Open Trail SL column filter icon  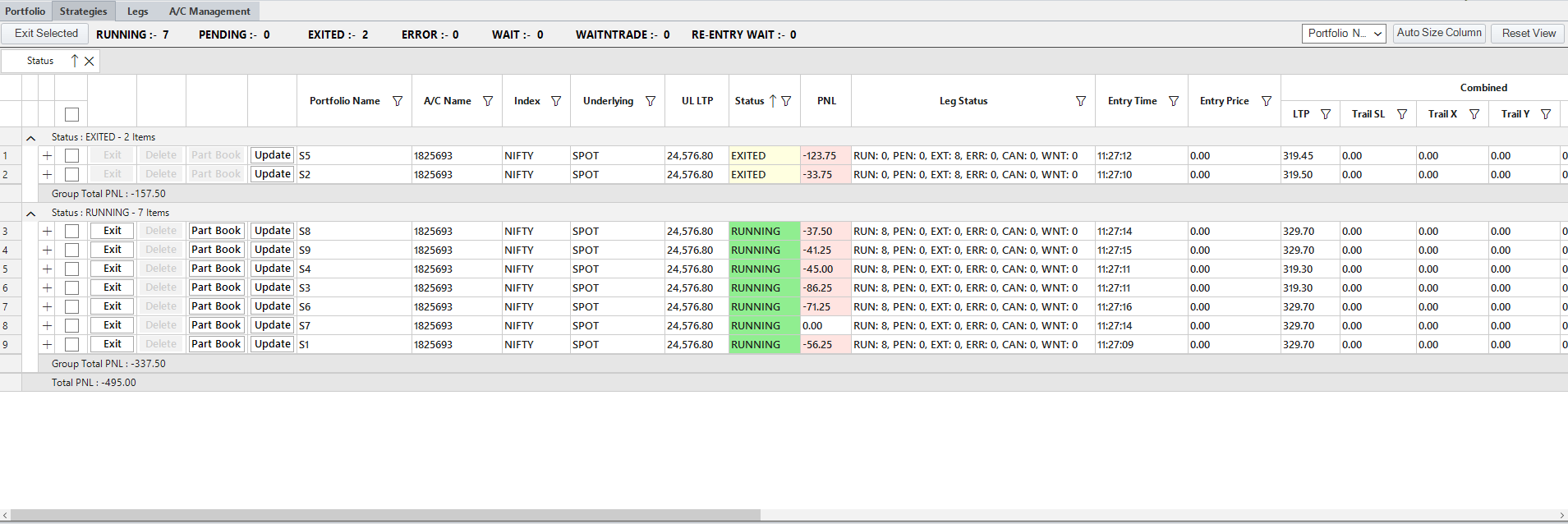1402,114
